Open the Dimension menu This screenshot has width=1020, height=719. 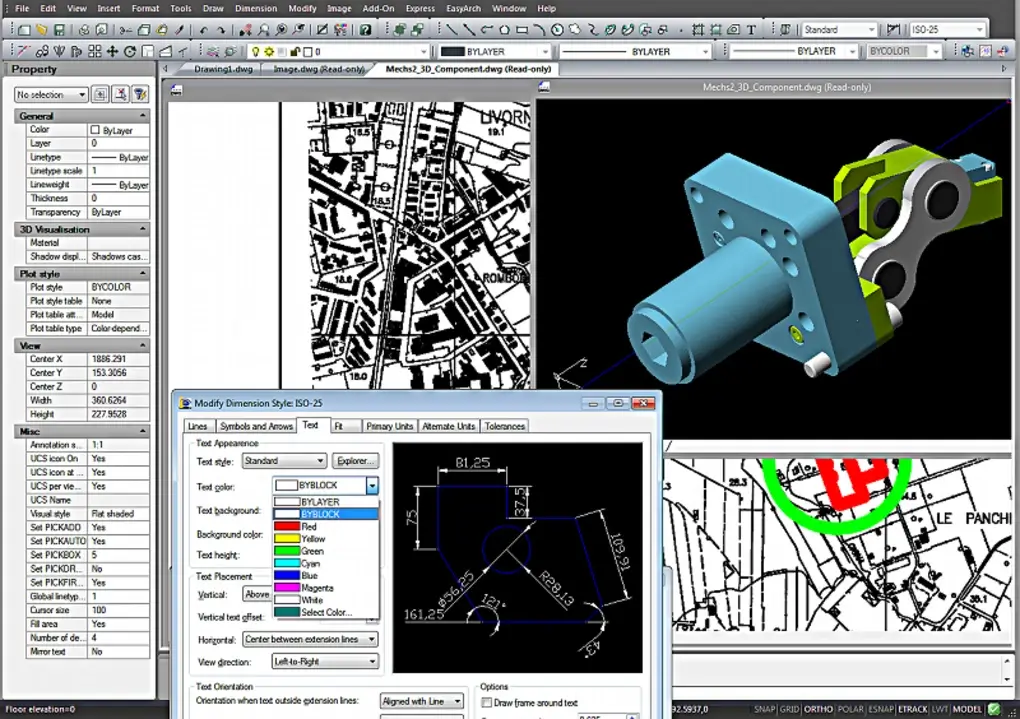256,8
